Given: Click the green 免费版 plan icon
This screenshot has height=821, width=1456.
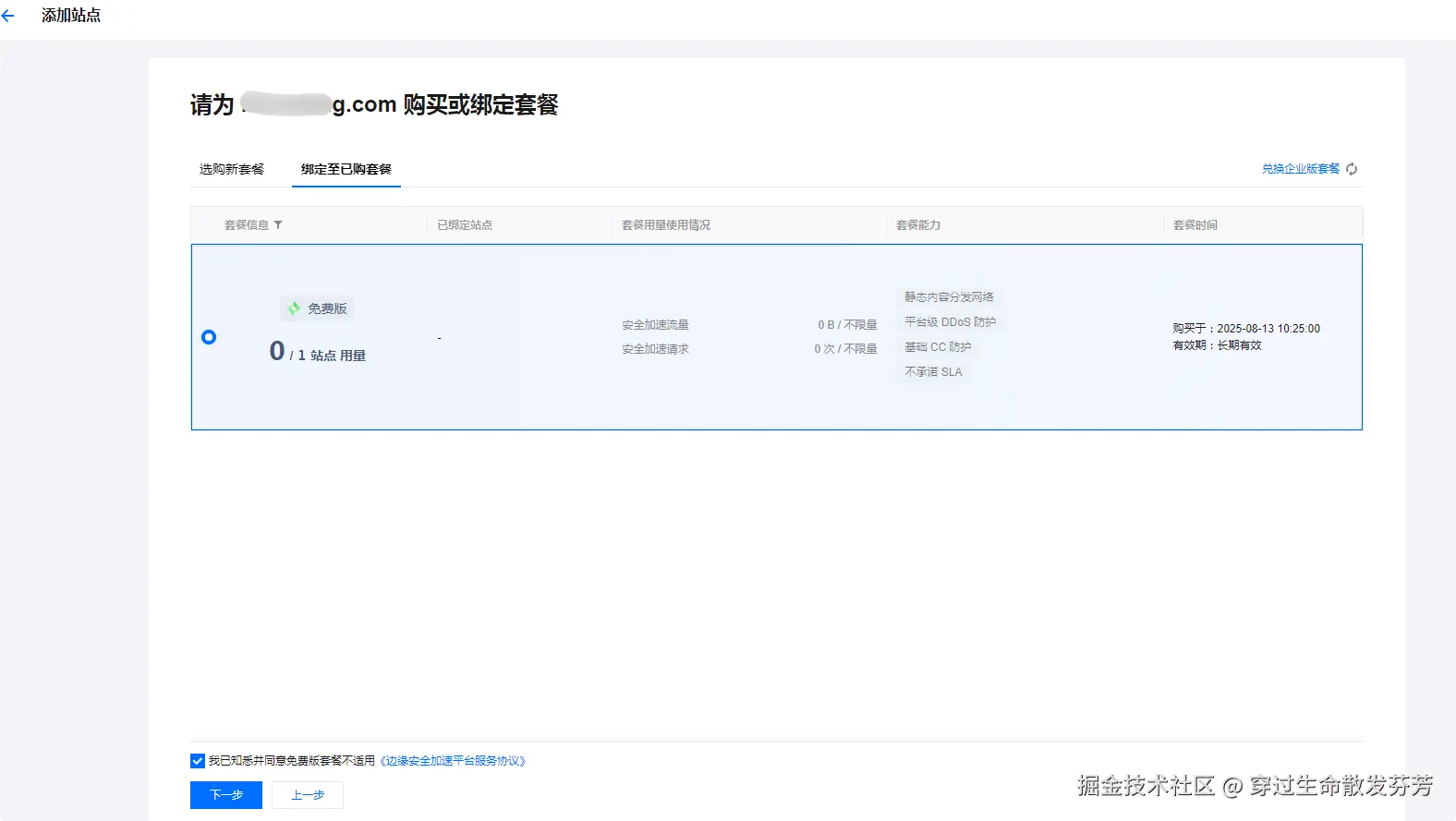Looking at the screenshot, I should [294, 308].
